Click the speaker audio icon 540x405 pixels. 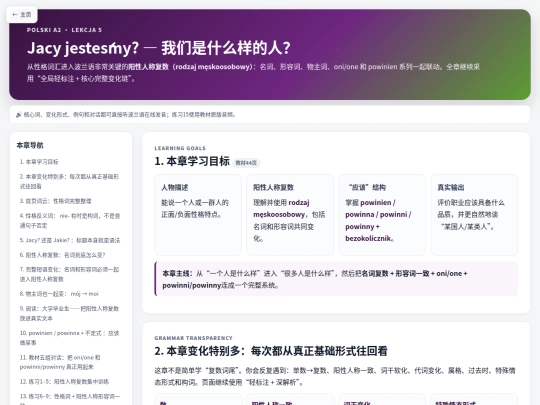click(19, 115)
